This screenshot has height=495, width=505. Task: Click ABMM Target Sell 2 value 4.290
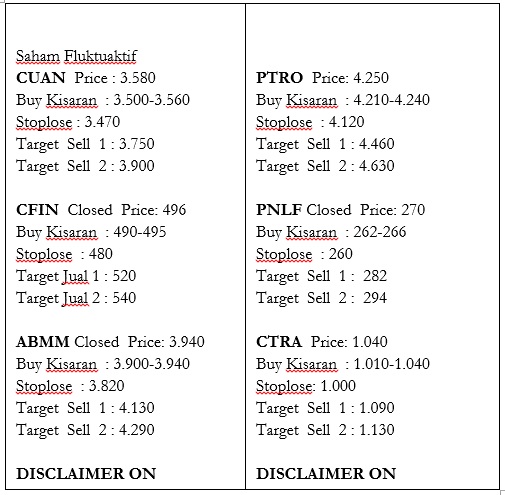coord(137,430)
